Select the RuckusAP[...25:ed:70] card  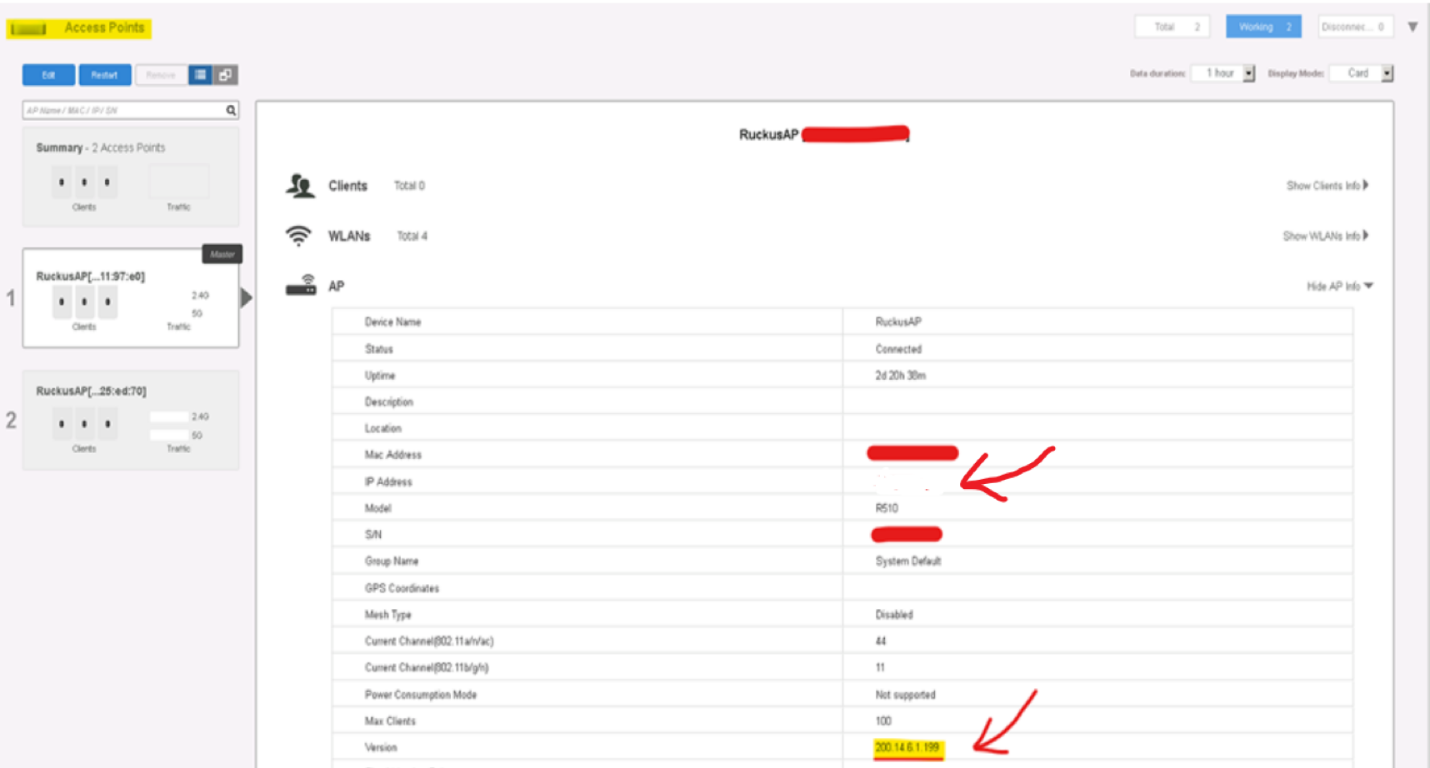[x=131, y=420]
